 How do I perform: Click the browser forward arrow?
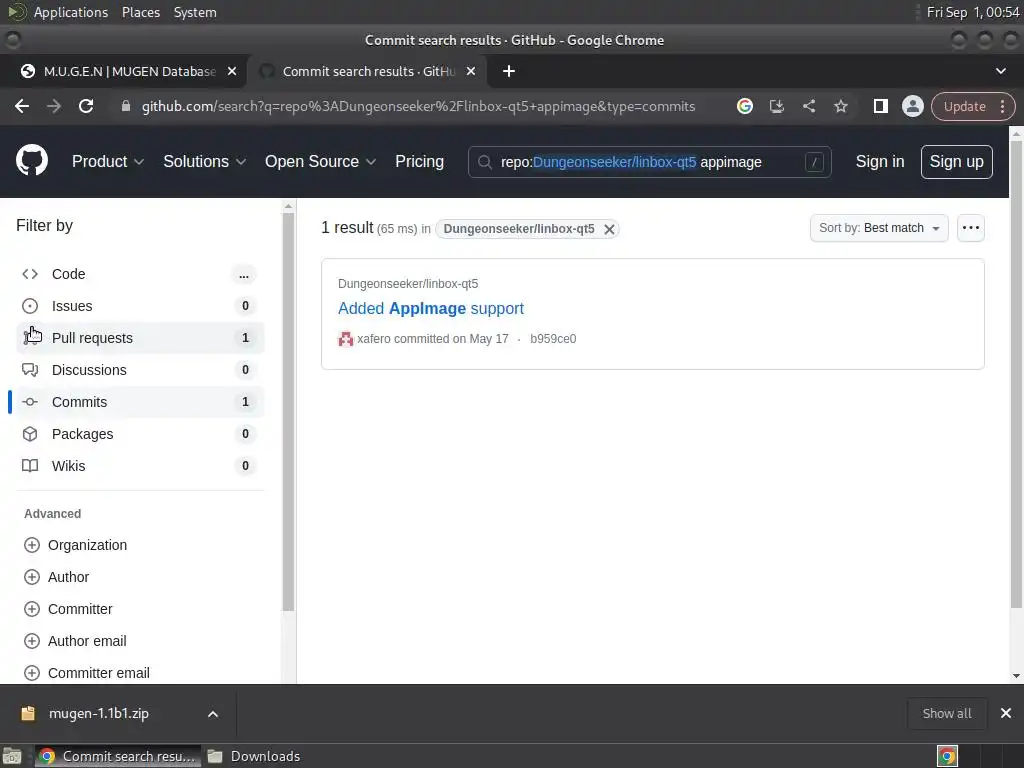point(54,106)
